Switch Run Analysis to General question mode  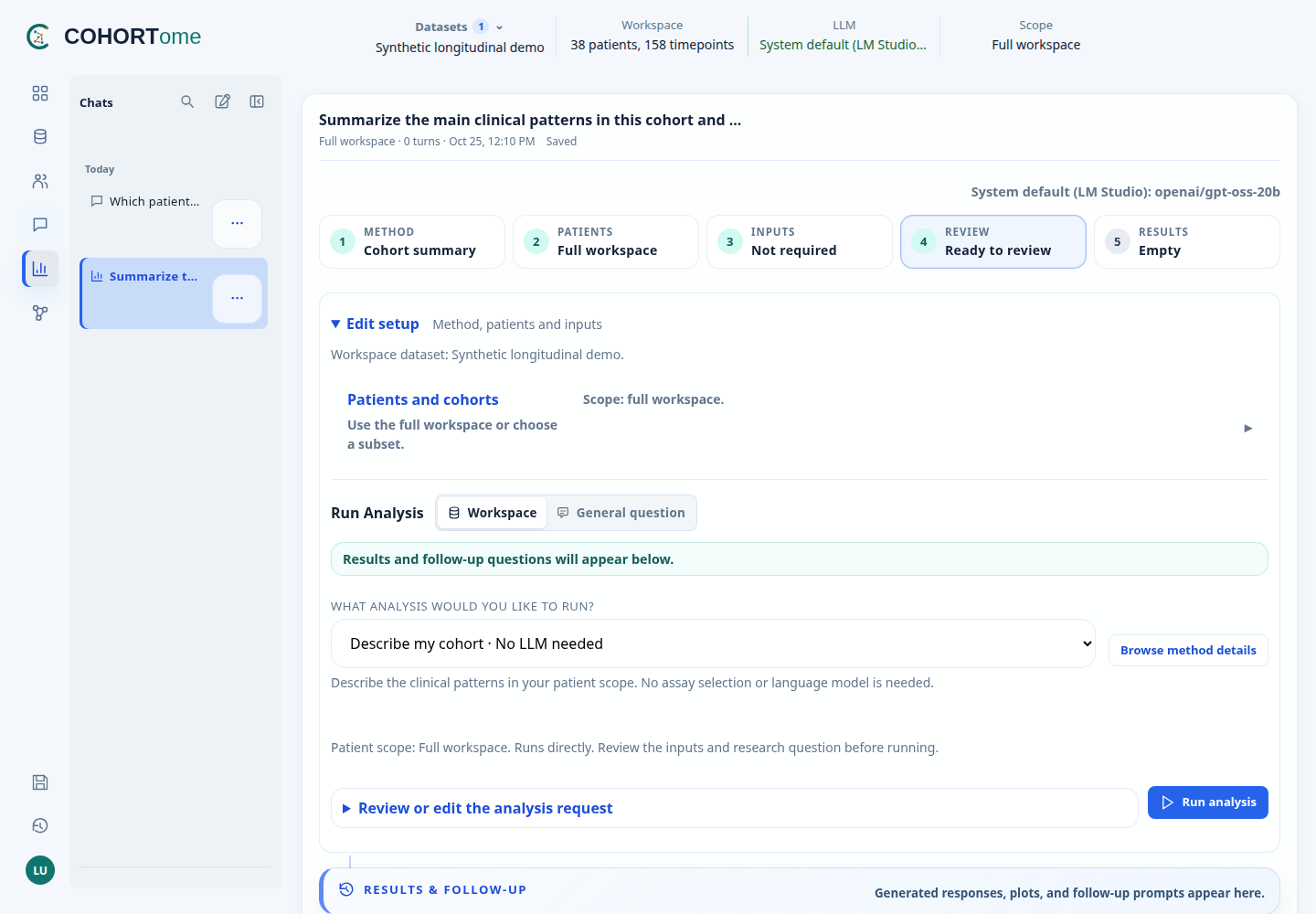(x=621, y=513)
